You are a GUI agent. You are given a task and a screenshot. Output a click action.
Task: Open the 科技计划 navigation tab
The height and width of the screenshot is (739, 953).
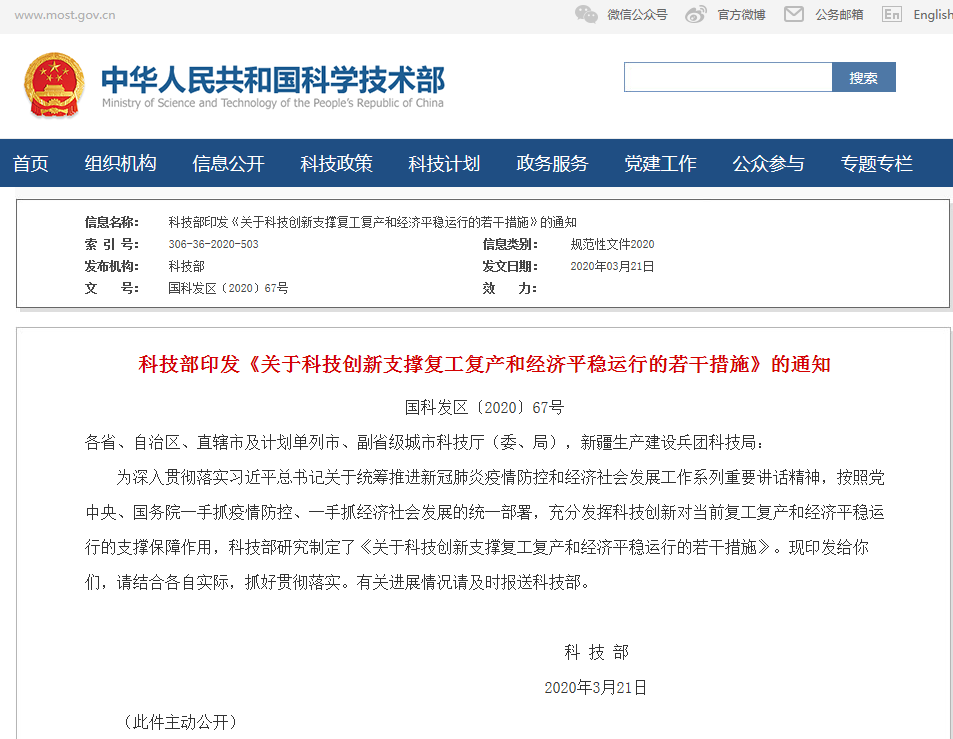coord(444,163)
